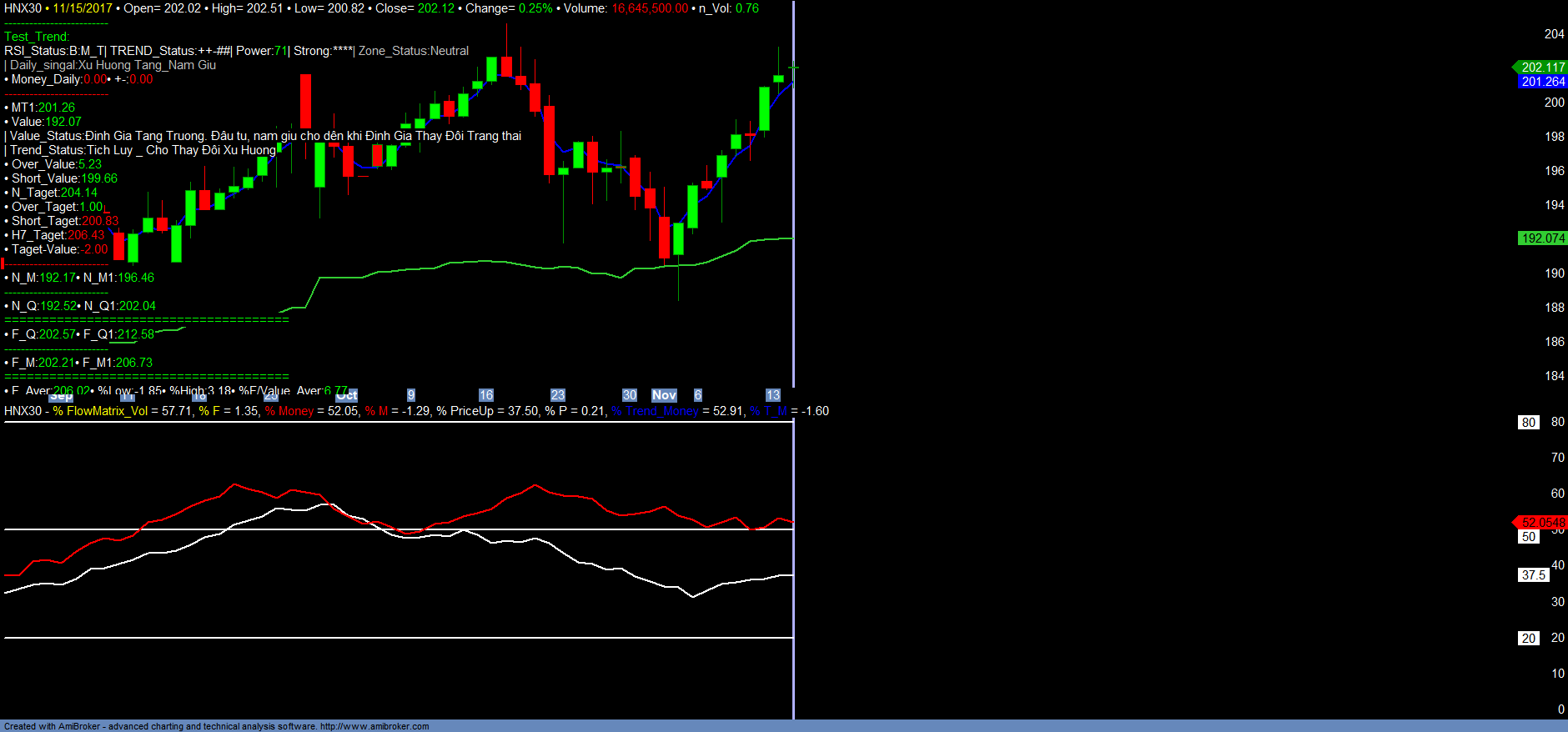Click the white 50 level label
Screen dimensions: 1568x732
(1528, 537)
